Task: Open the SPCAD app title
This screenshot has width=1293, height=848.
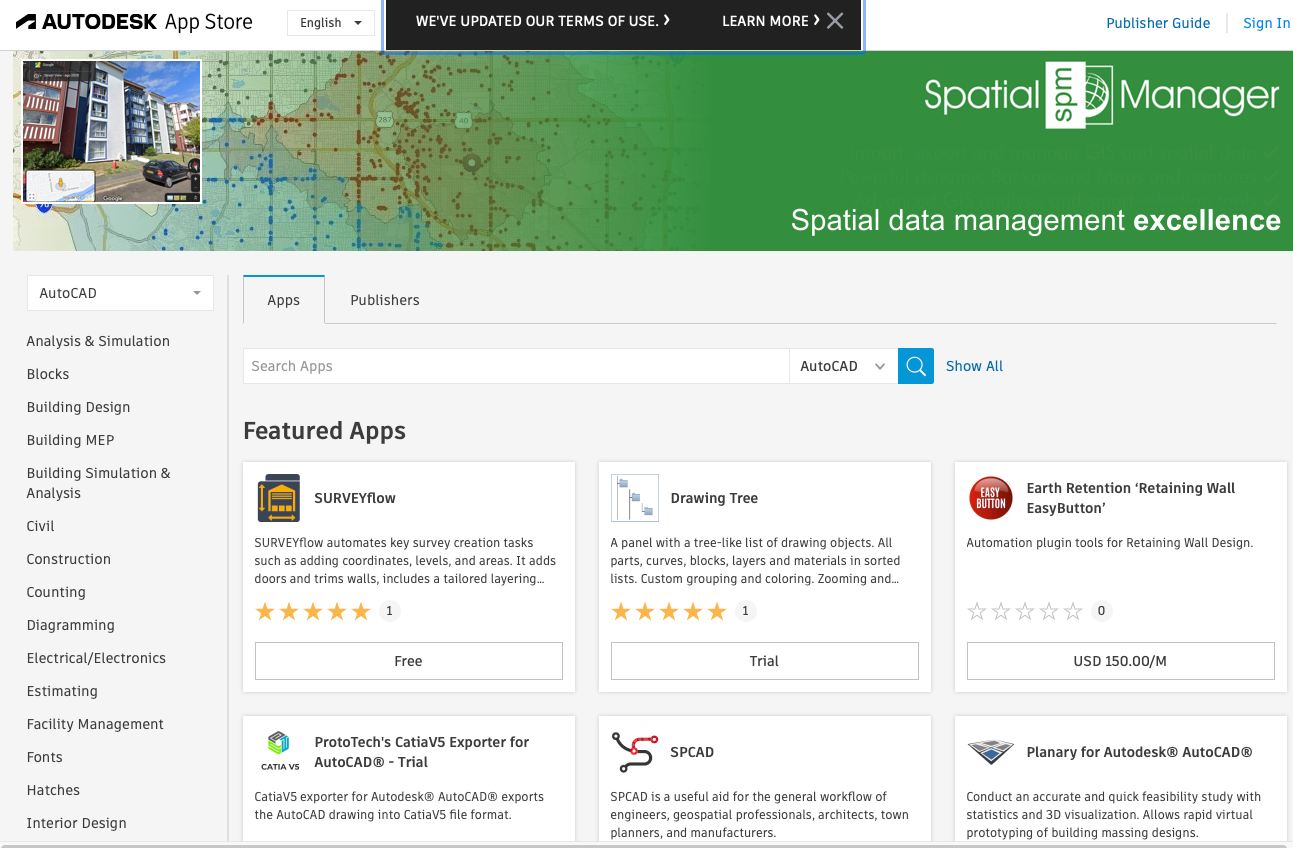Action: pos(692,752)
